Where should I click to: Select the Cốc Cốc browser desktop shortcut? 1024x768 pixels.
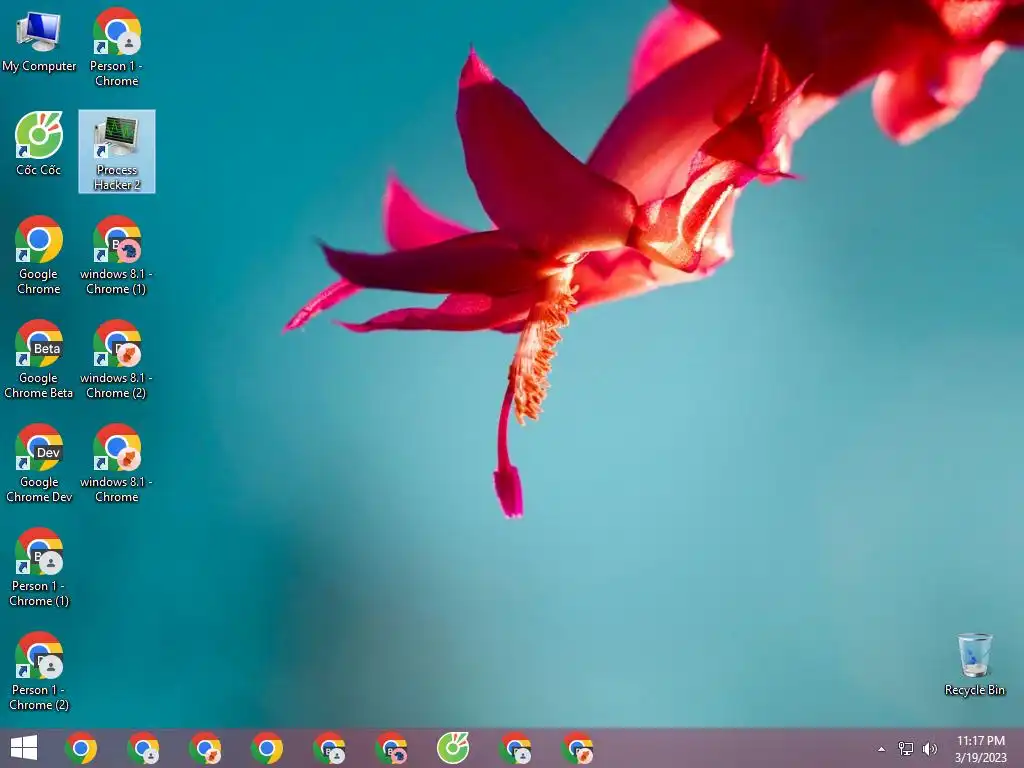click(39, 144)
